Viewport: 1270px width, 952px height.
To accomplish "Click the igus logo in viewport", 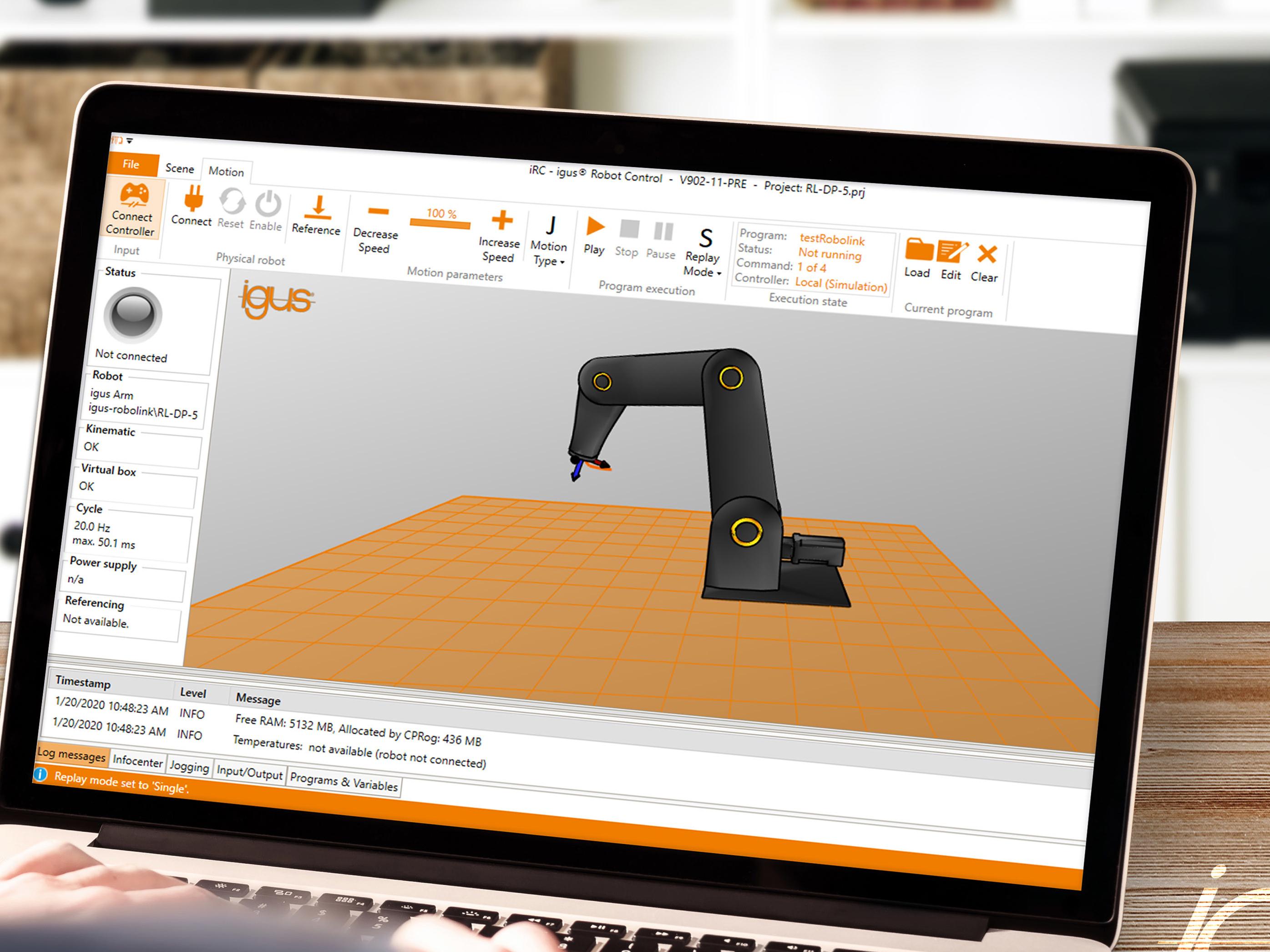I will pos(277,298).
